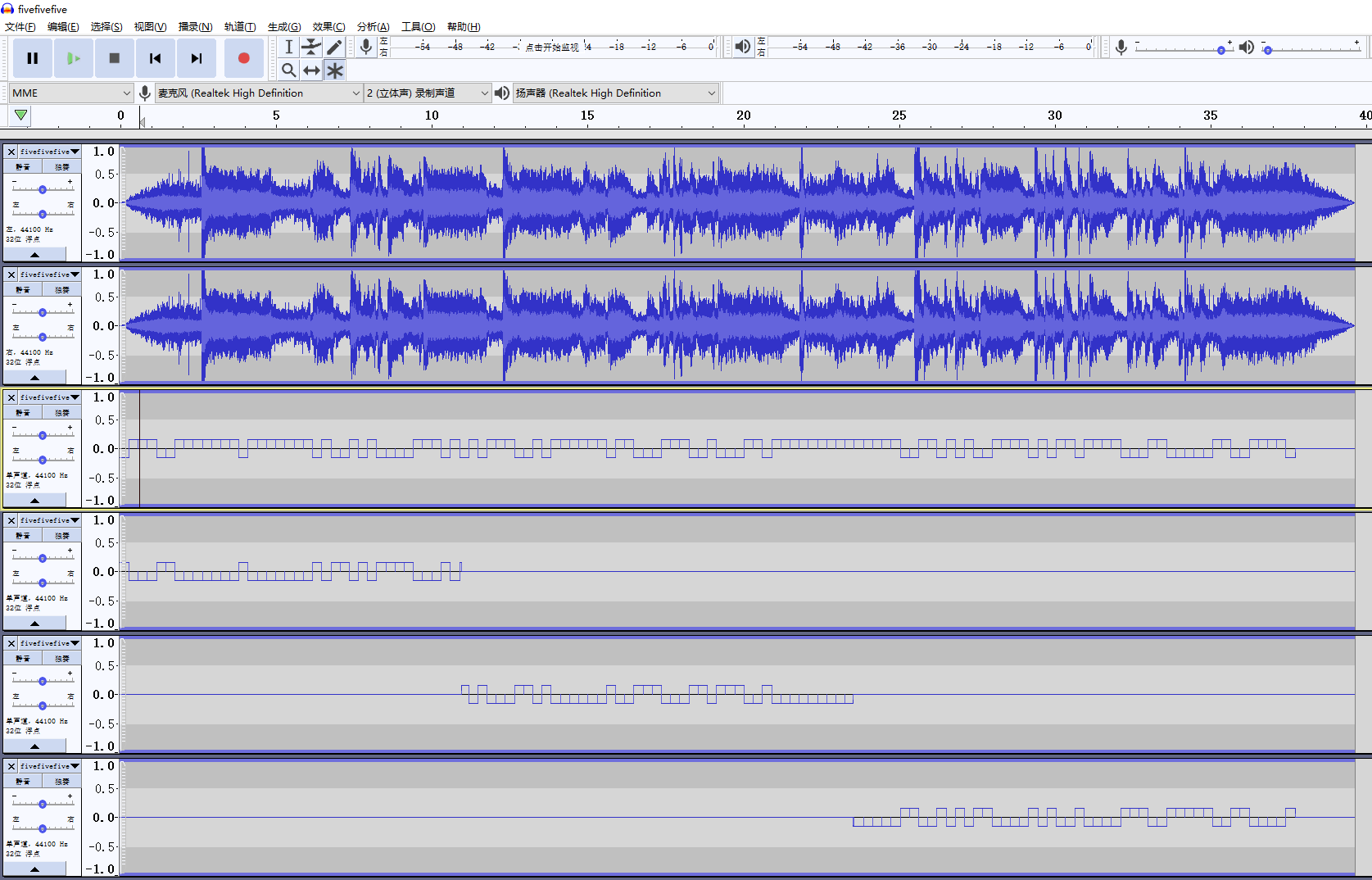Open the MME audio host dropdown
Image resolution: width=1372 pixels, height=880 pixels.
tap(71, 93)
